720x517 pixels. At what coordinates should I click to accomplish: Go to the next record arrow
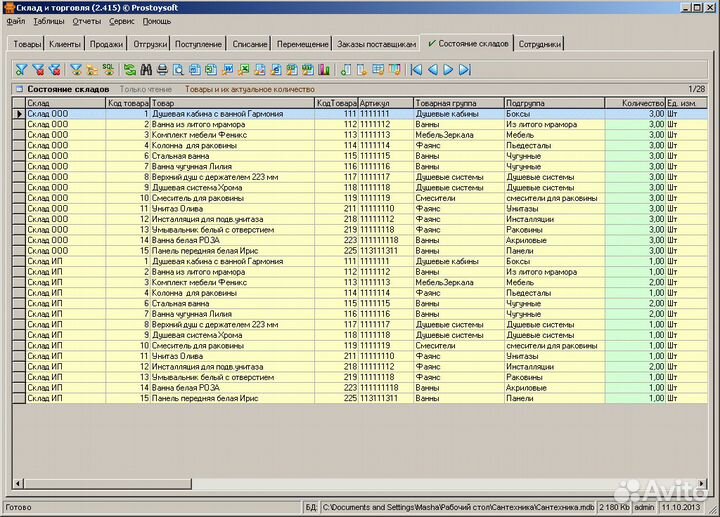pos(448,70)
